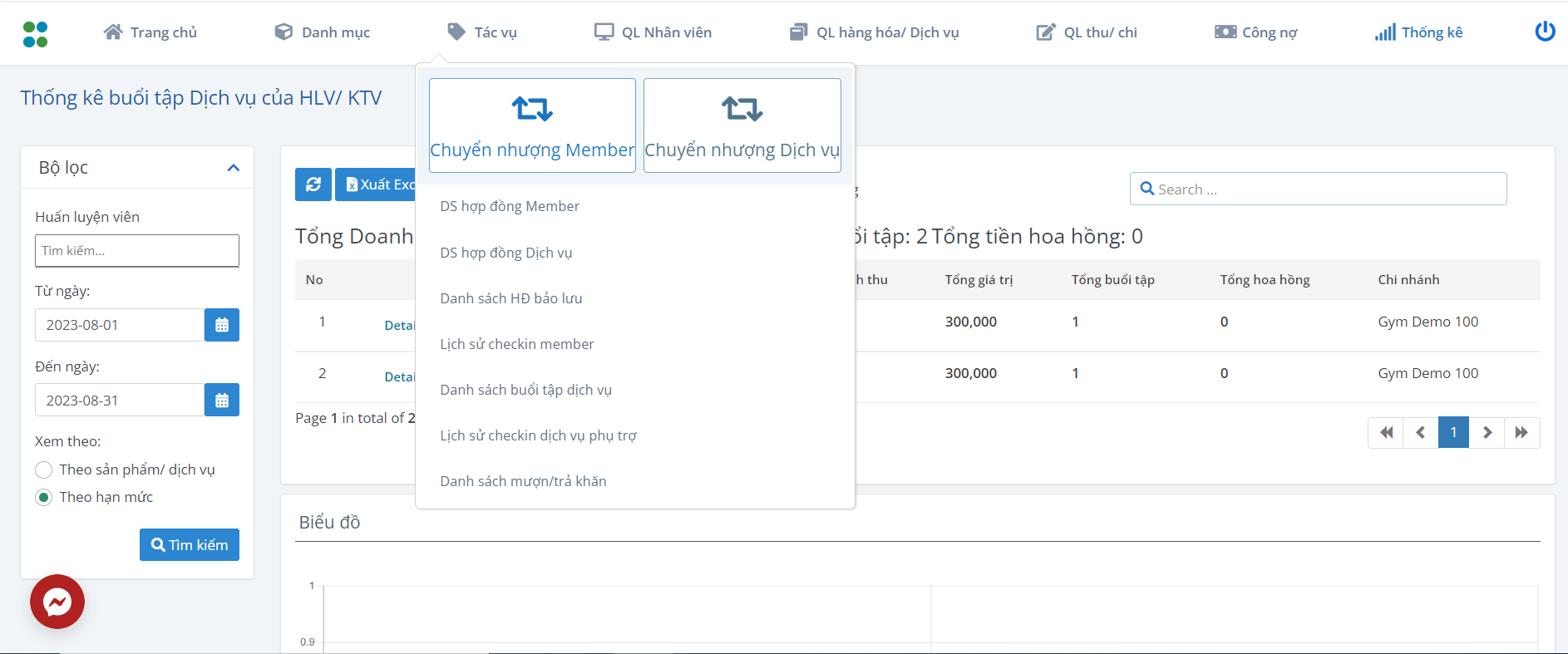Select DS hợp đồng Member menu item
The image size is (1568, 654).
510,206
